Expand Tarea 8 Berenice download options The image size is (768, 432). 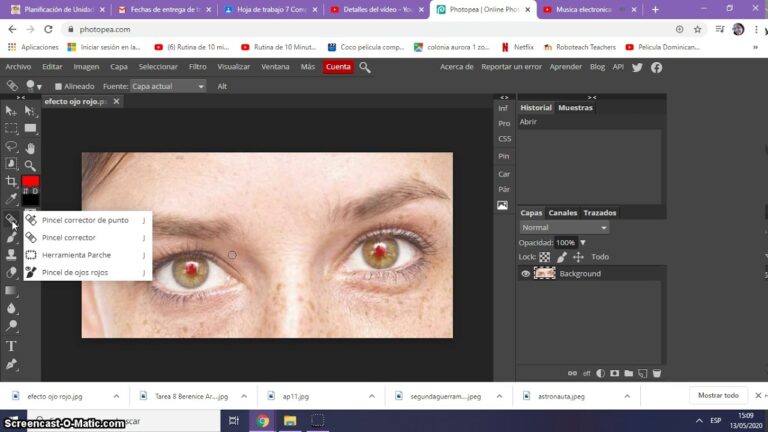(244, 396)
